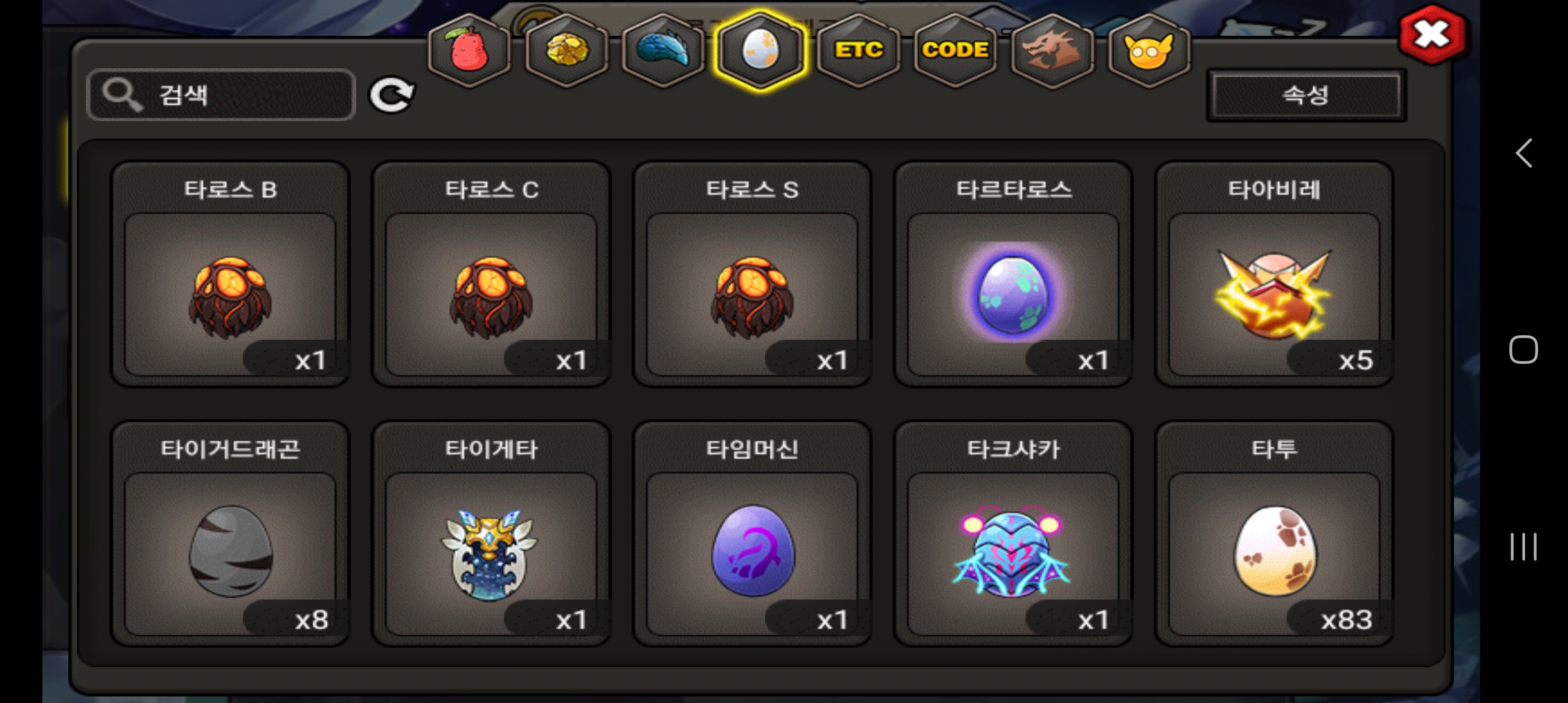Select the 타로스 B egg item
This screenshot has width=1568, height=703.
231,273
